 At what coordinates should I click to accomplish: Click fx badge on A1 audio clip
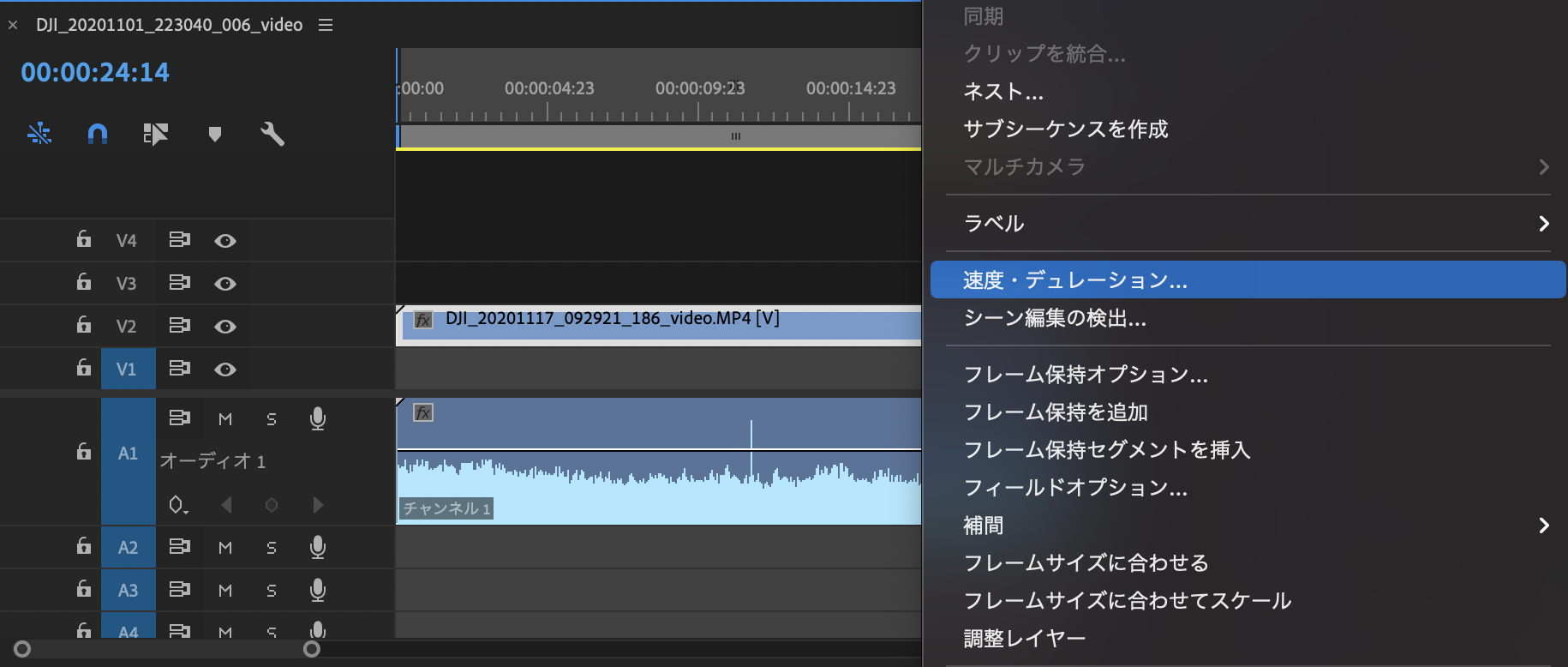[x=423, y=412]
